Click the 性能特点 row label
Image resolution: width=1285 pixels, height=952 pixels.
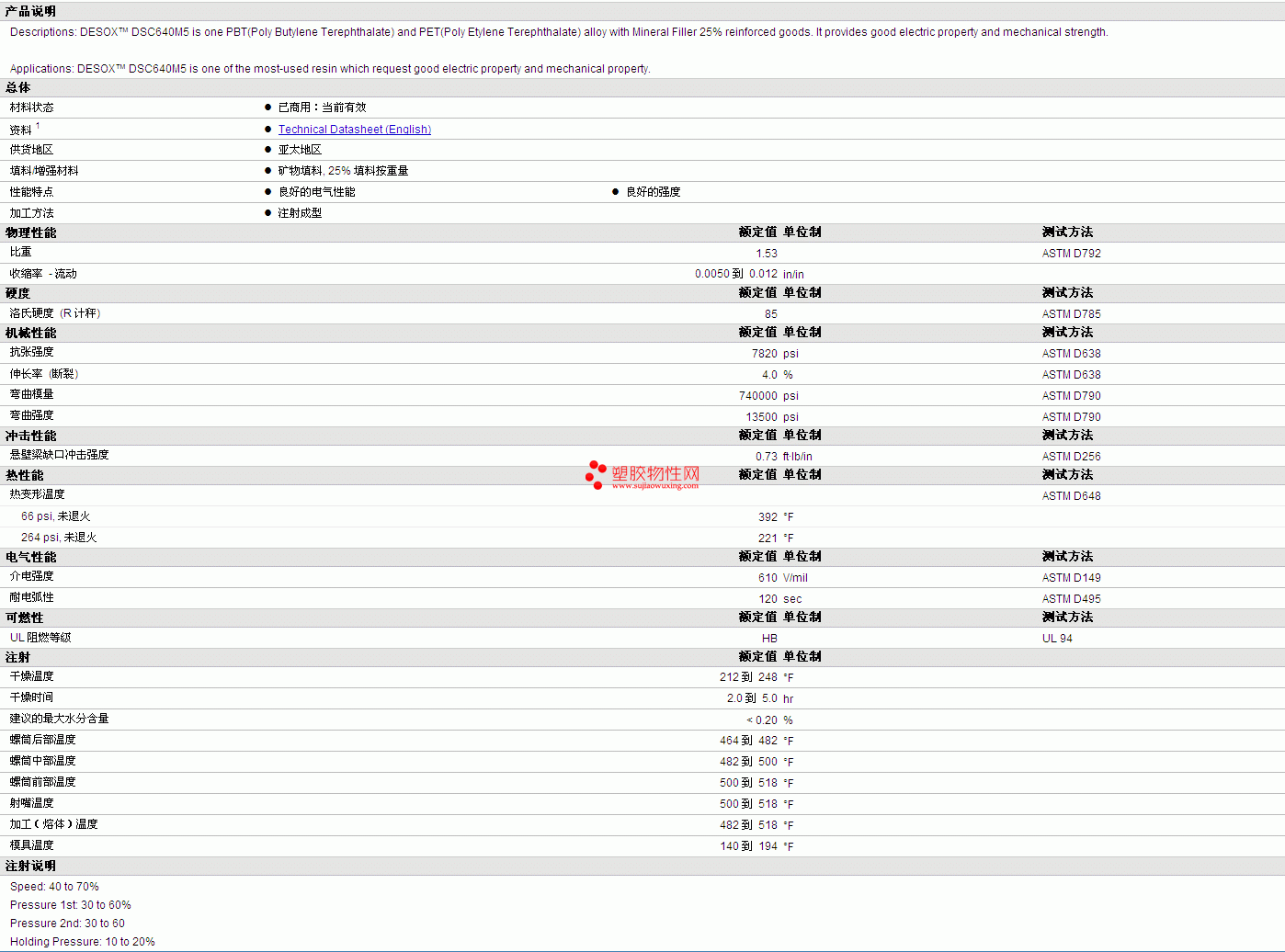(x=32, y=192)
